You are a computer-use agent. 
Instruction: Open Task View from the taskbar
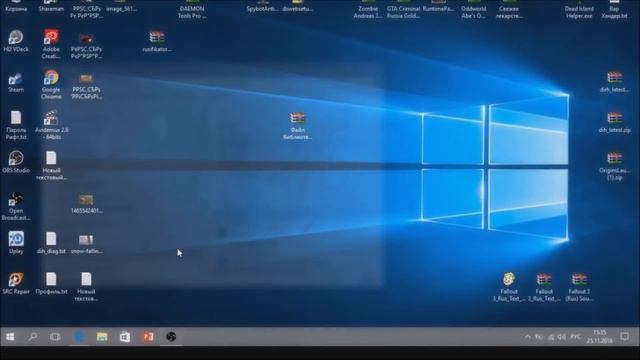[55, 336]
